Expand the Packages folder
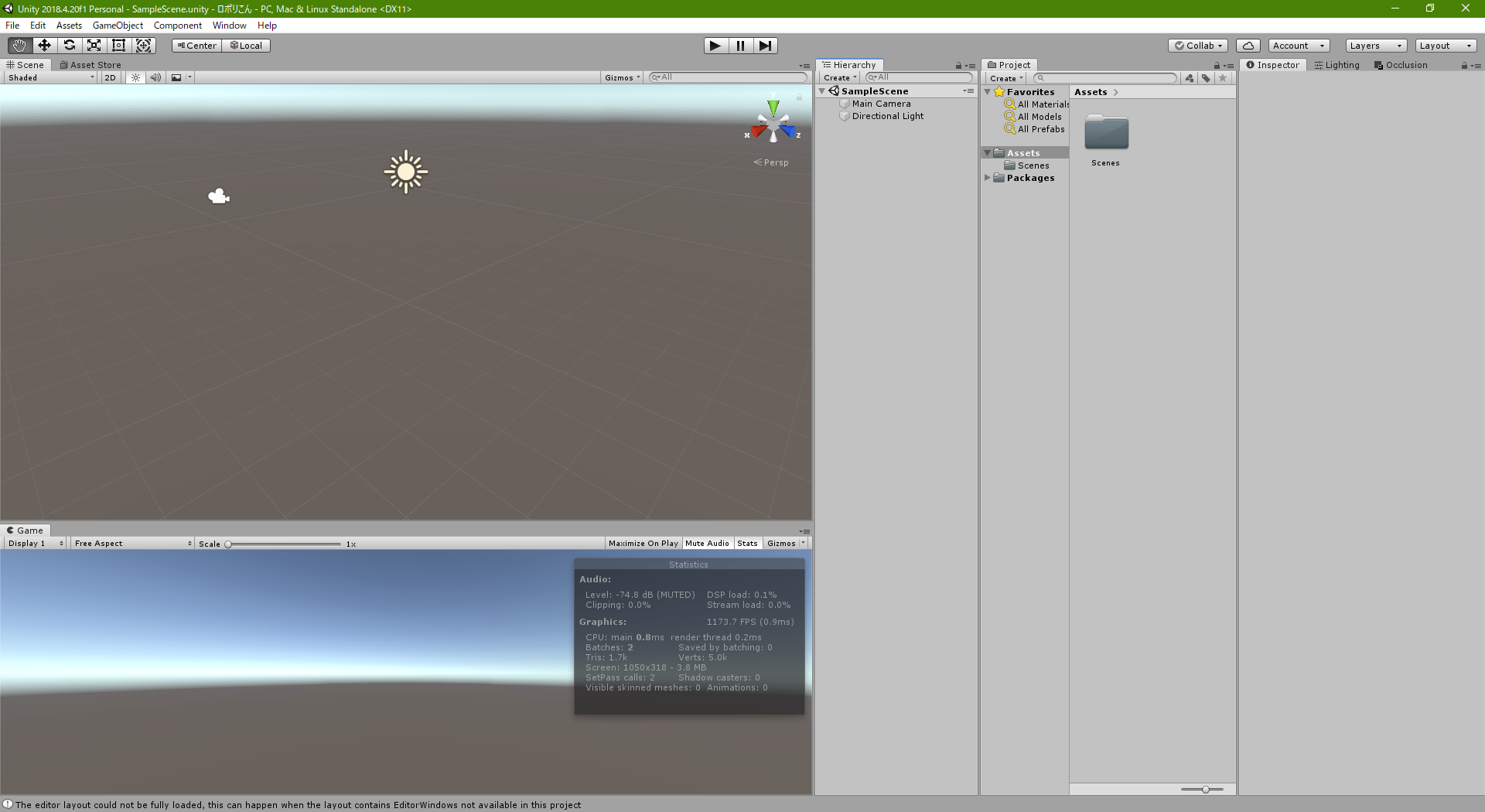1485x812 pixels. pyautogui.click(x=988, y=178)
